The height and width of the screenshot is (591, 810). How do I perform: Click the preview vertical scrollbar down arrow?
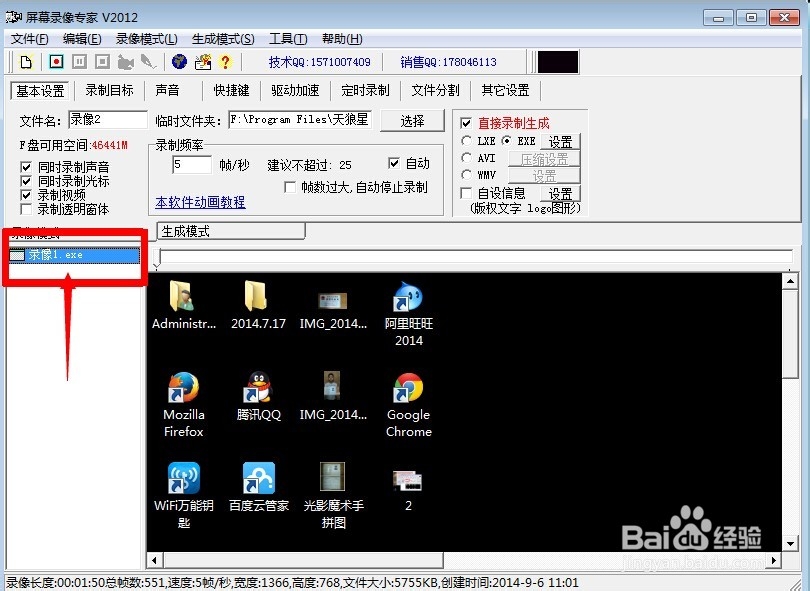click(x=790, y=543)
